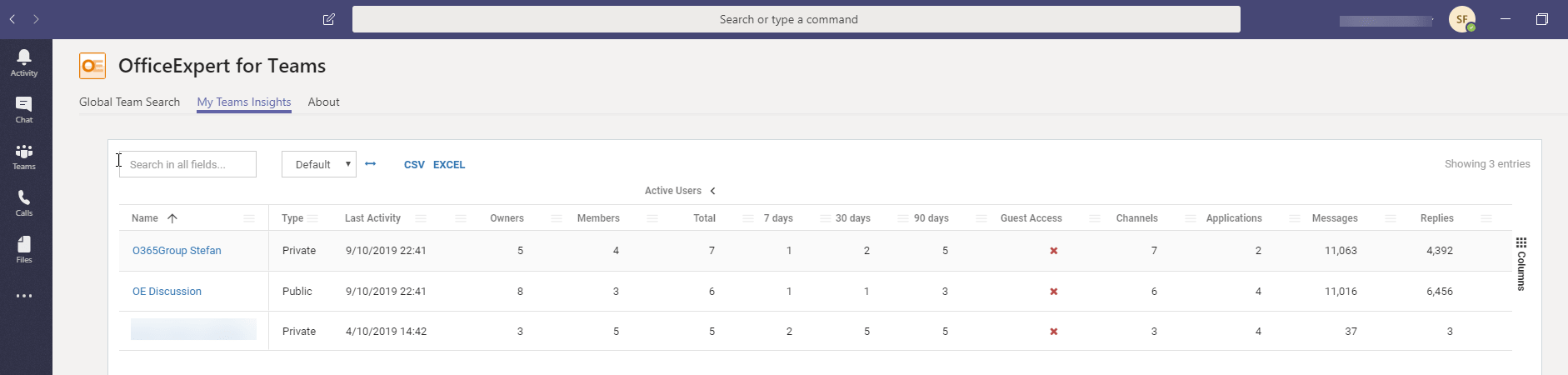Open Chat from the left sidebar
Image resolution: width=1568 pixels, height=375 pixels.
(x=24, y=109)
